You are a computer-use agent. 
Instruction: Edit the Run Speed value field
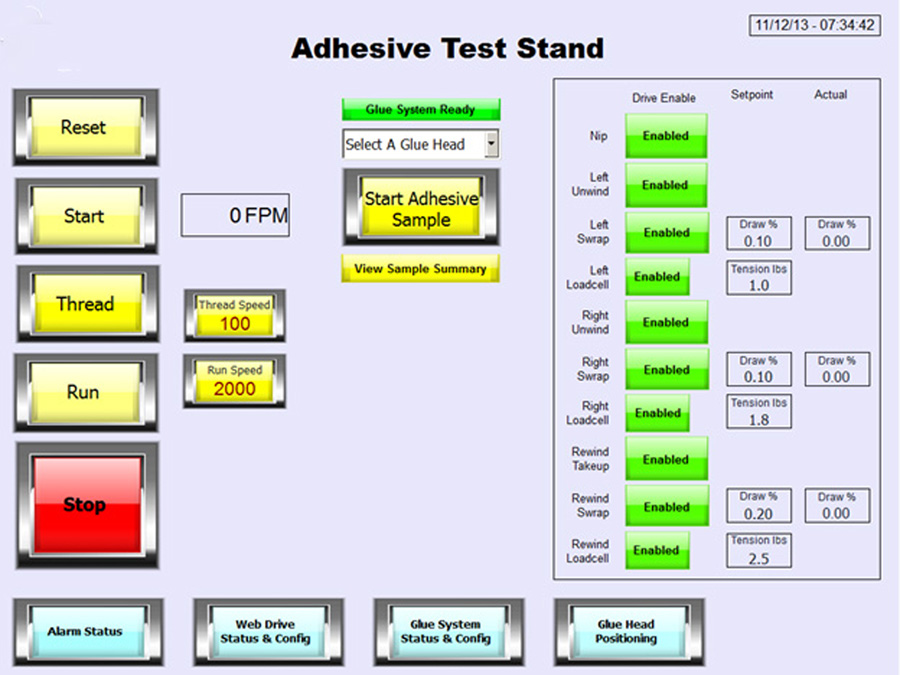[235, 389]
